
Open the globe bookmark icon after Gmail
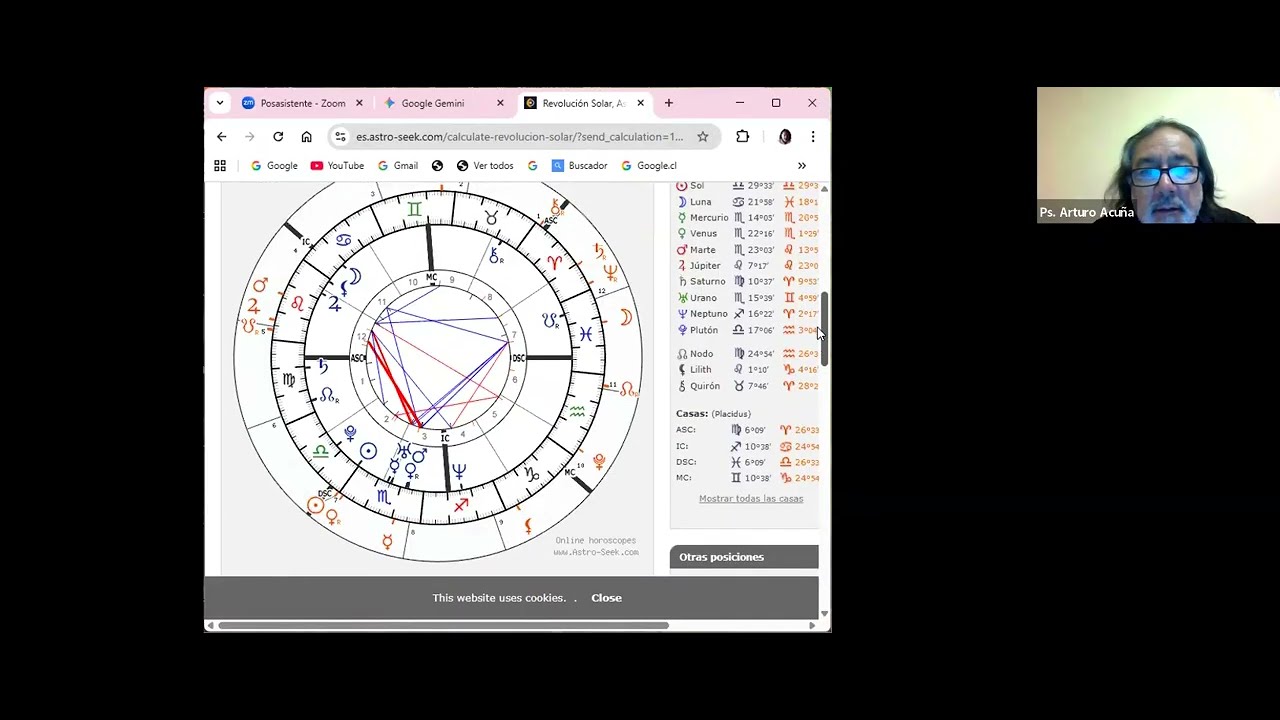437,166
